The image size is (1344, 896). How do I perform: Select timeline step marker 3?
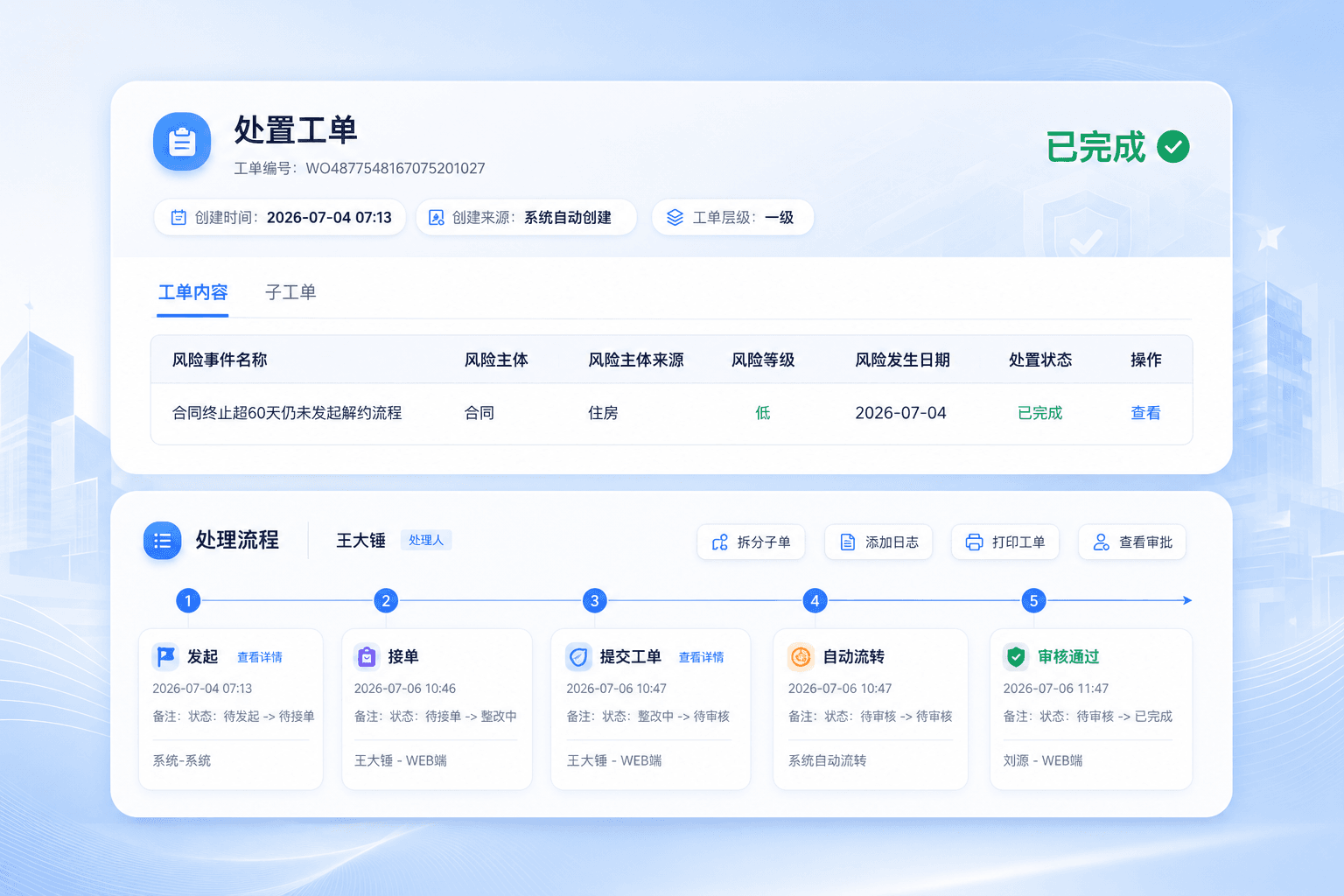click(595, 600)
